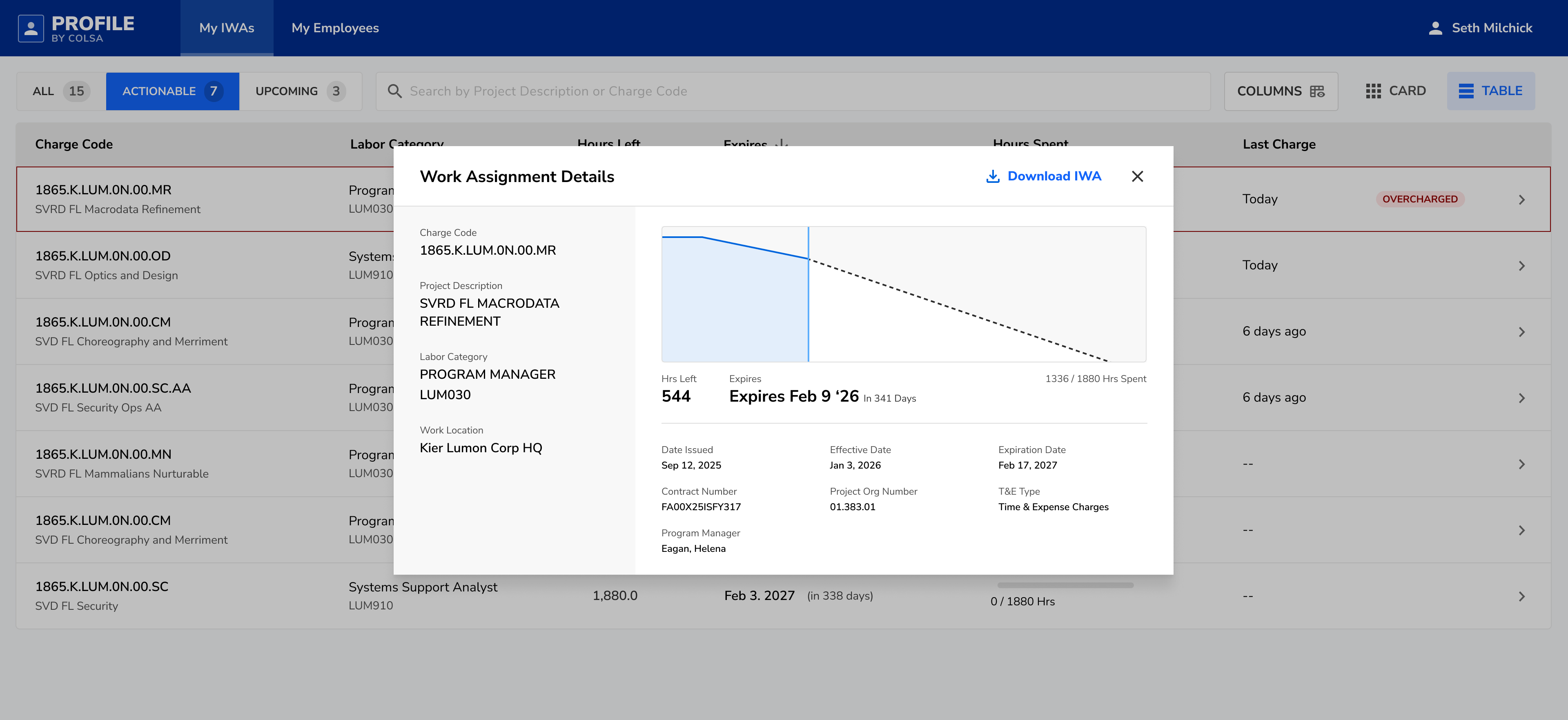The image size is (1568, 720).
Task: Show All 15 IWAs filter
Action: (61, 91)
